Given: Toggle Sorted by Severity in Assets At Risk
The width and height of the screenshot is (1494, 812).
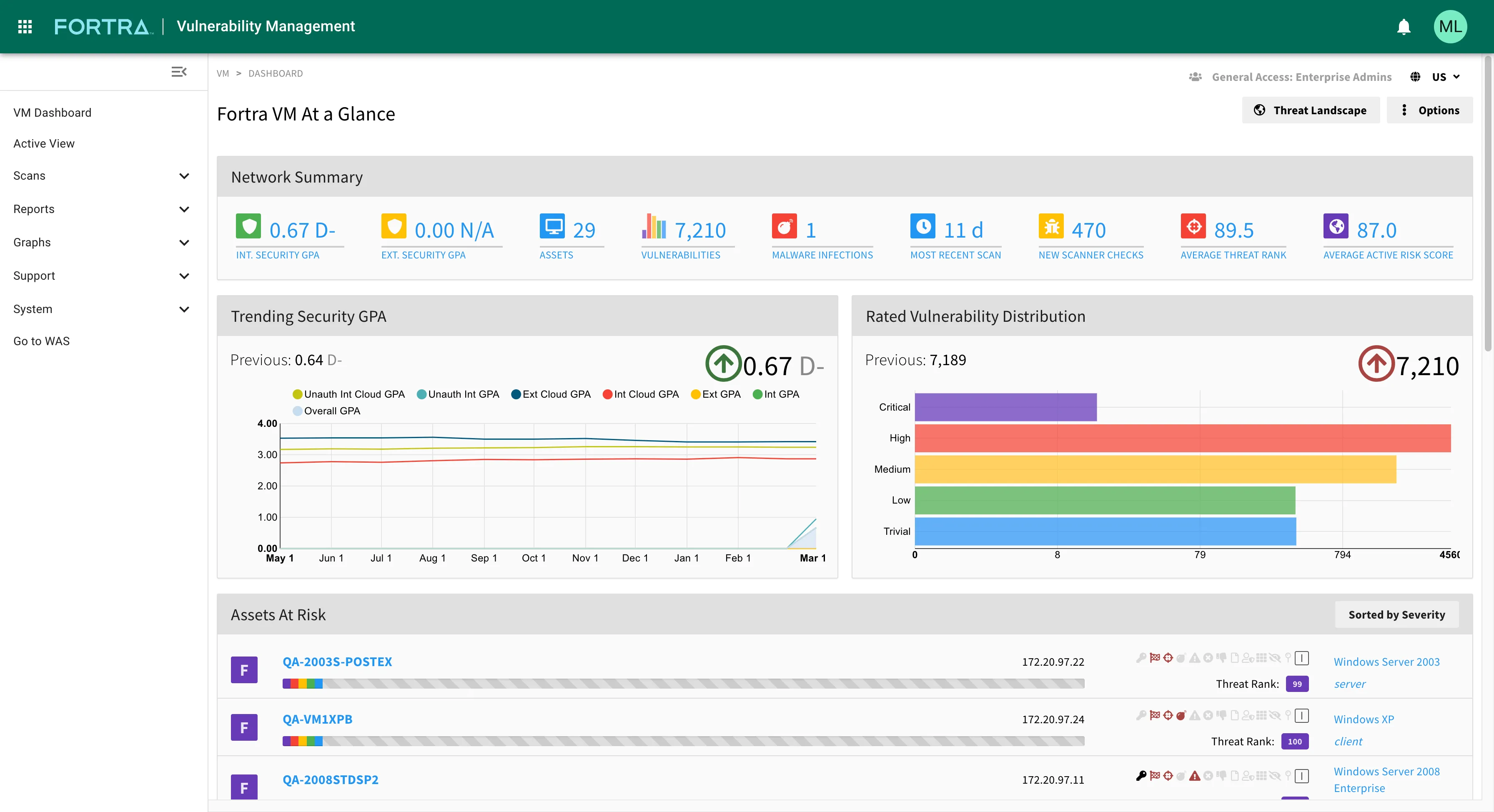Looking at the screenshot, I should pyautogui.click(x=1396, y=614).
